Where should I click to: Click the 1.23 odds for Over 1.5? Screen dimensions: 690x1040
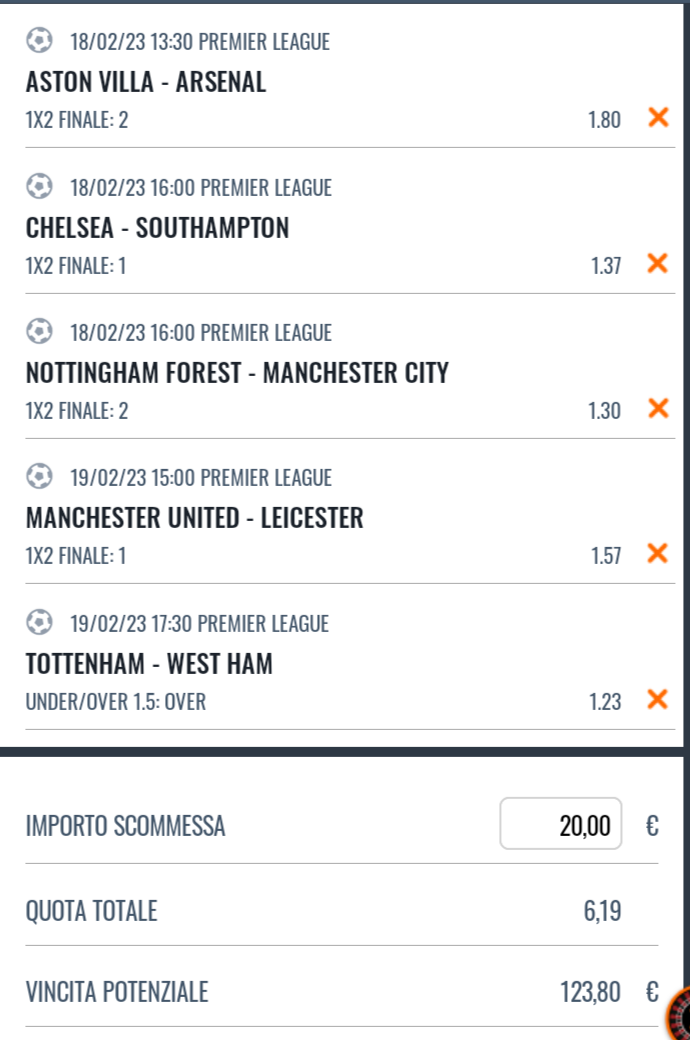pyautogui.click(x=604, y=702)
